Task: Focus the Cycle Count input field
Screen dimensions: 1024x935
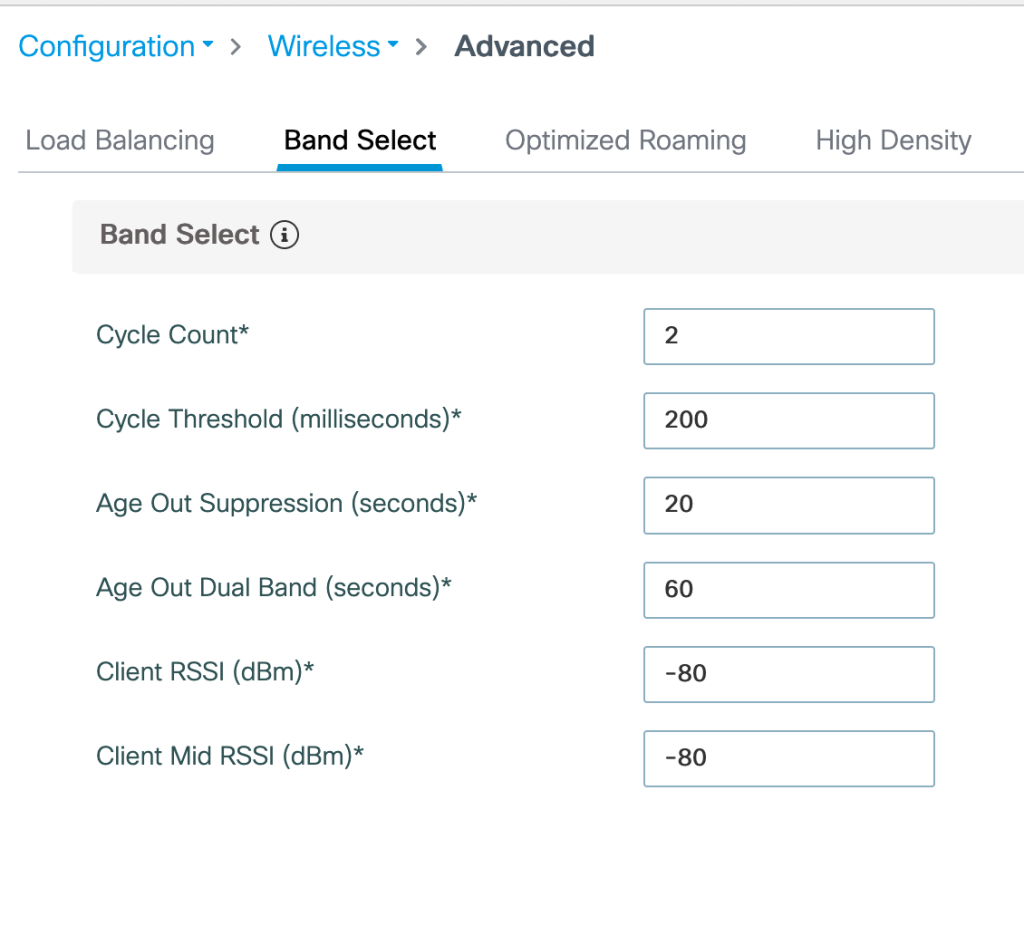Action: tap(788, 336)
